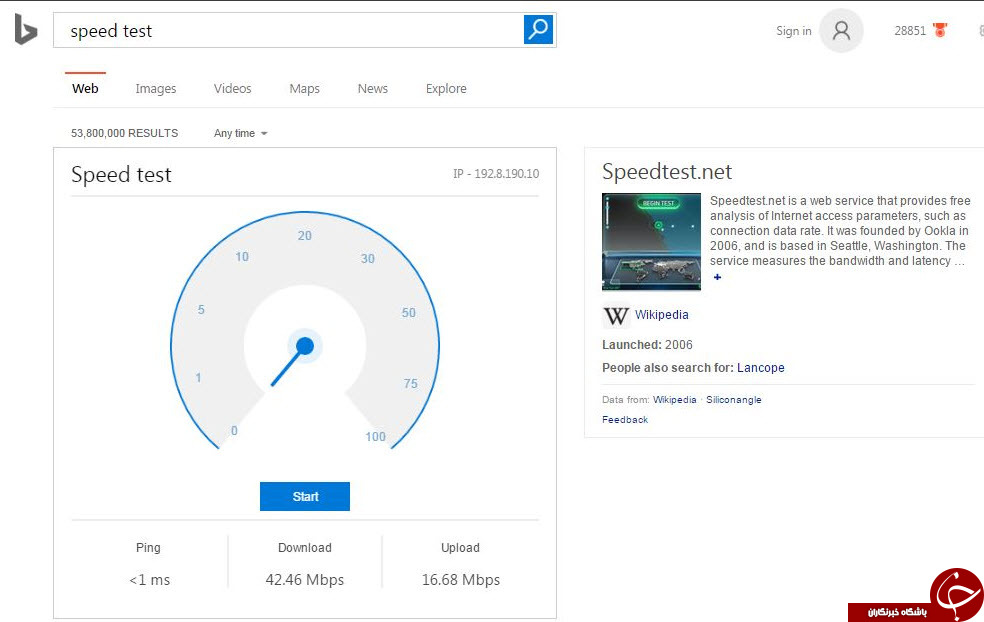Switch to the Videos tab
This screenshot has height=622, width=984.
232,88
